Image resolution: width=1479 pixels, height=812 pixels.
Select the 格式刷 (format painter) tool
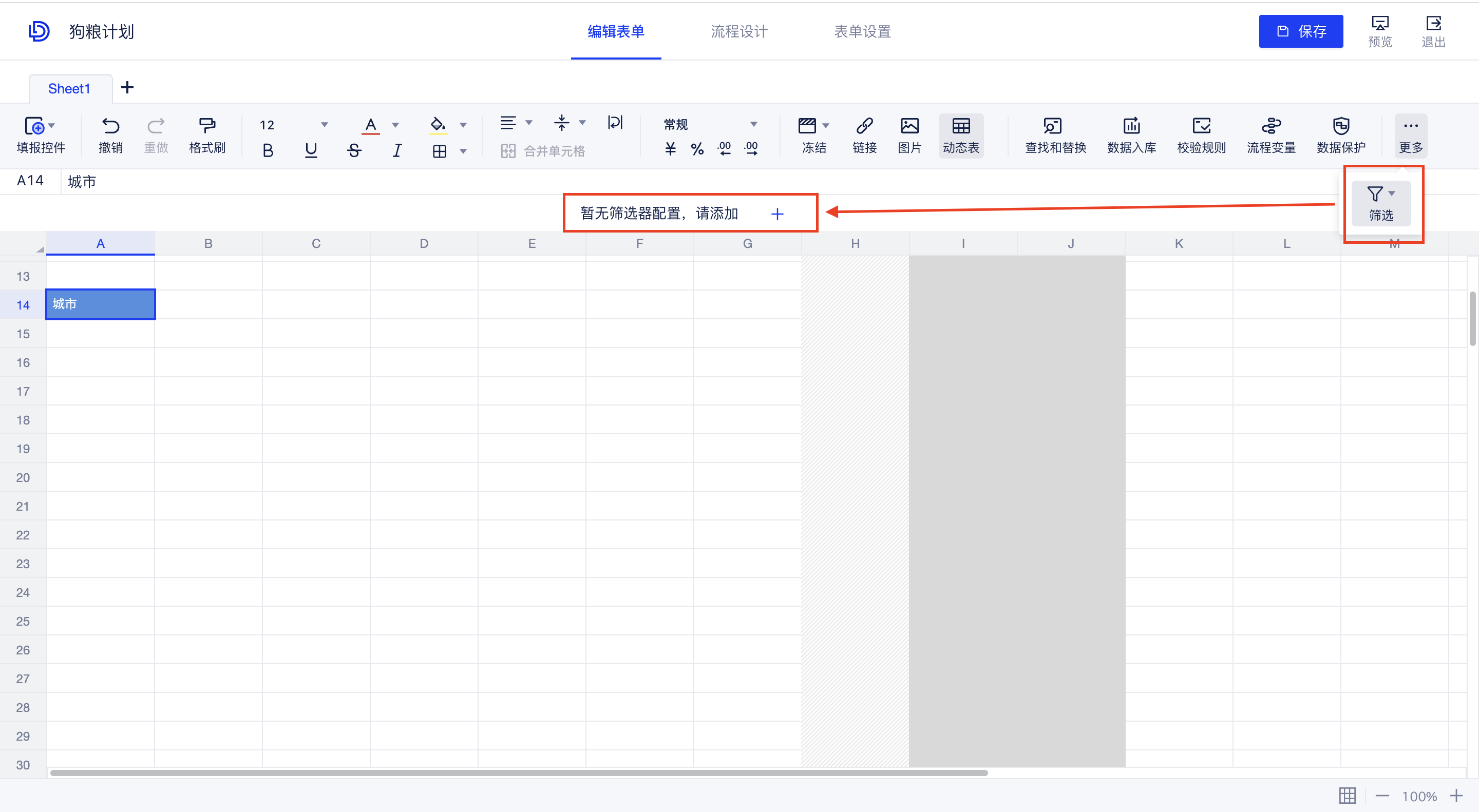(x=208, y=136)
